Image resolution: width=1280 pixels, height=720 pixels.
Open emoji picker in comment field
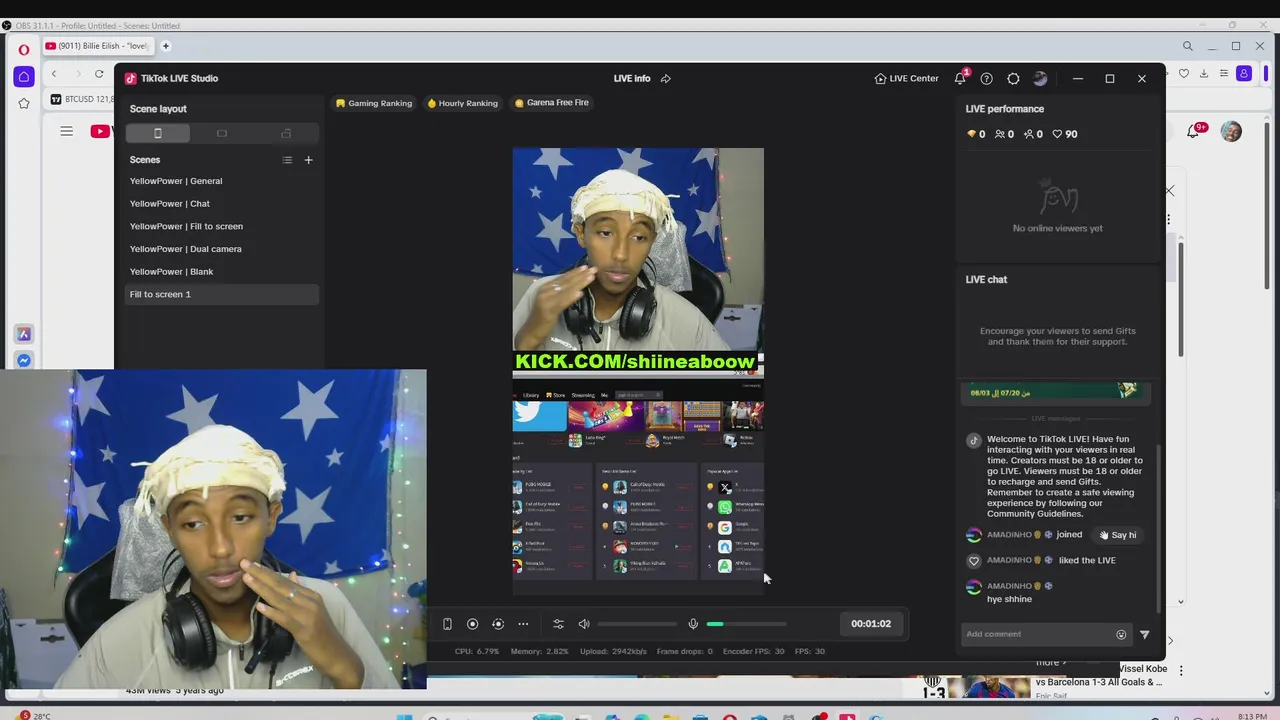(x=1121, y=634)
